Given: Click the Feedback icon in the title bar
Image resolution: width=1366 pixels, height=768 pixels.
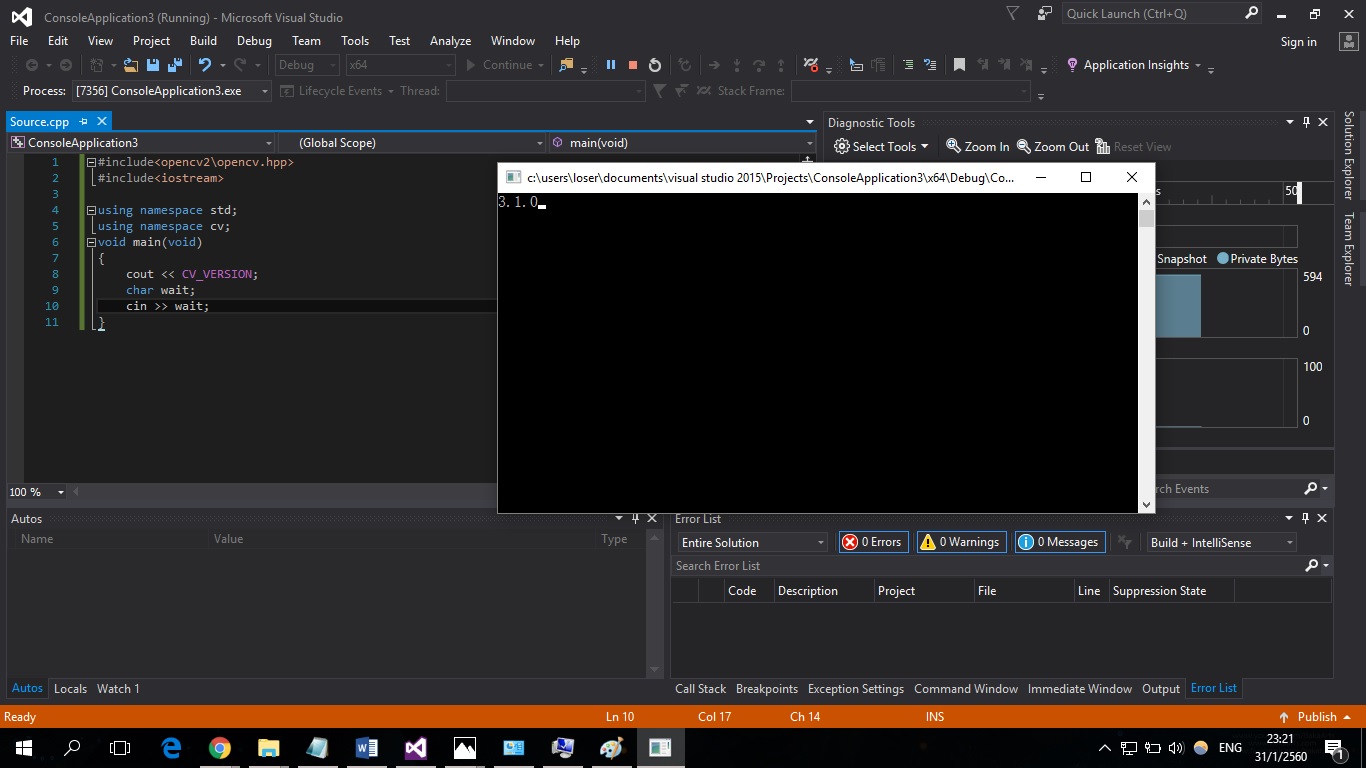Looking at the screenshot, I should click(1045, 14).
